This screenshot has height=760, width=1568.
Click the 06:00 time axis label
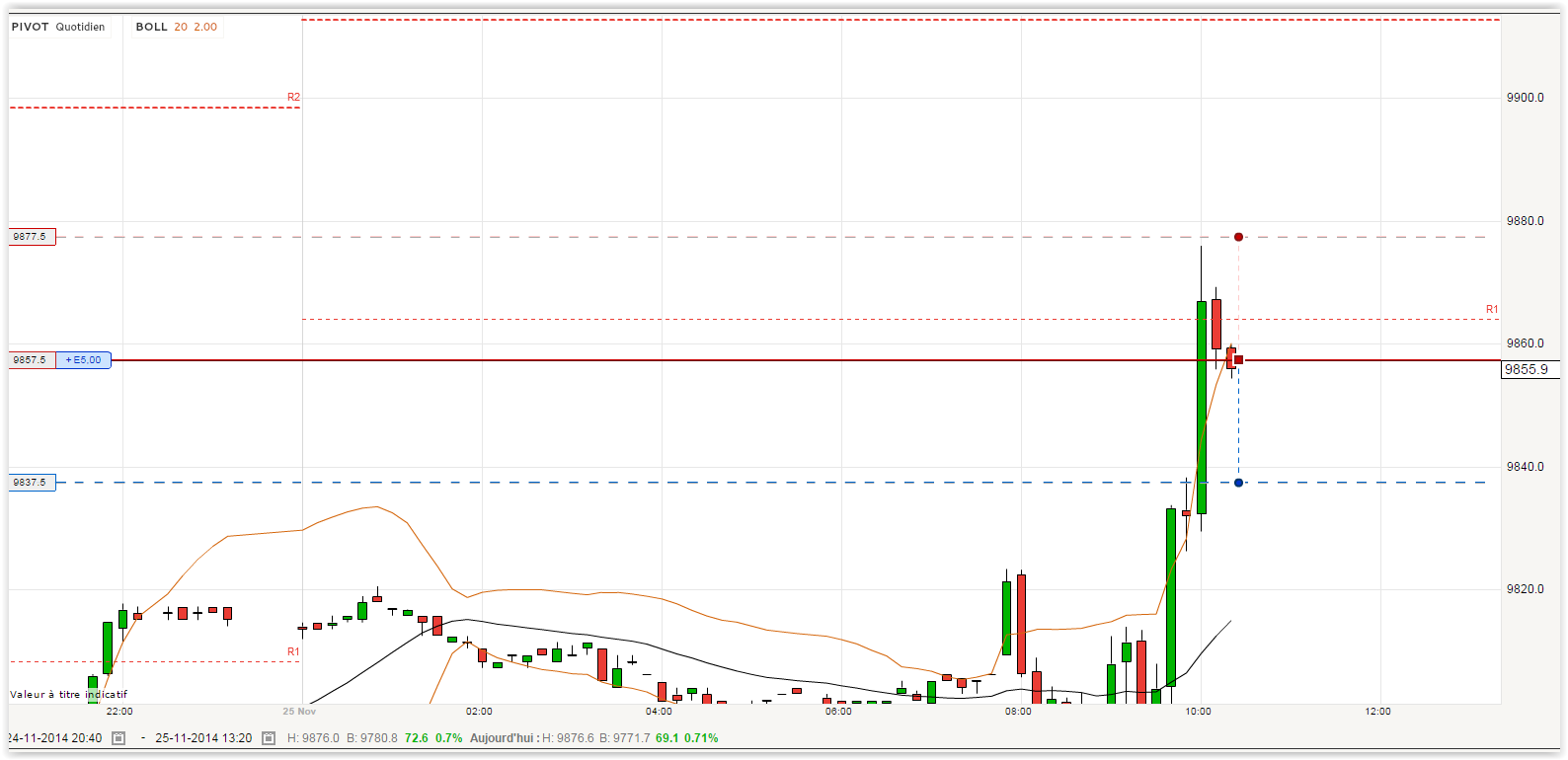click(838, 711)
